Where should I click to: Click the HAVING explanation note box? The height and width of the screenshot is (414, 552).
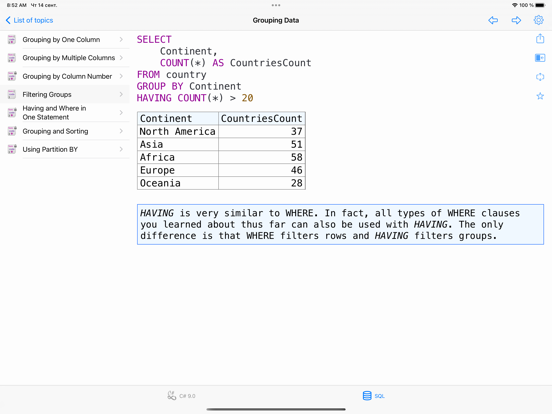pyautogui.click(x=340, y=224)
